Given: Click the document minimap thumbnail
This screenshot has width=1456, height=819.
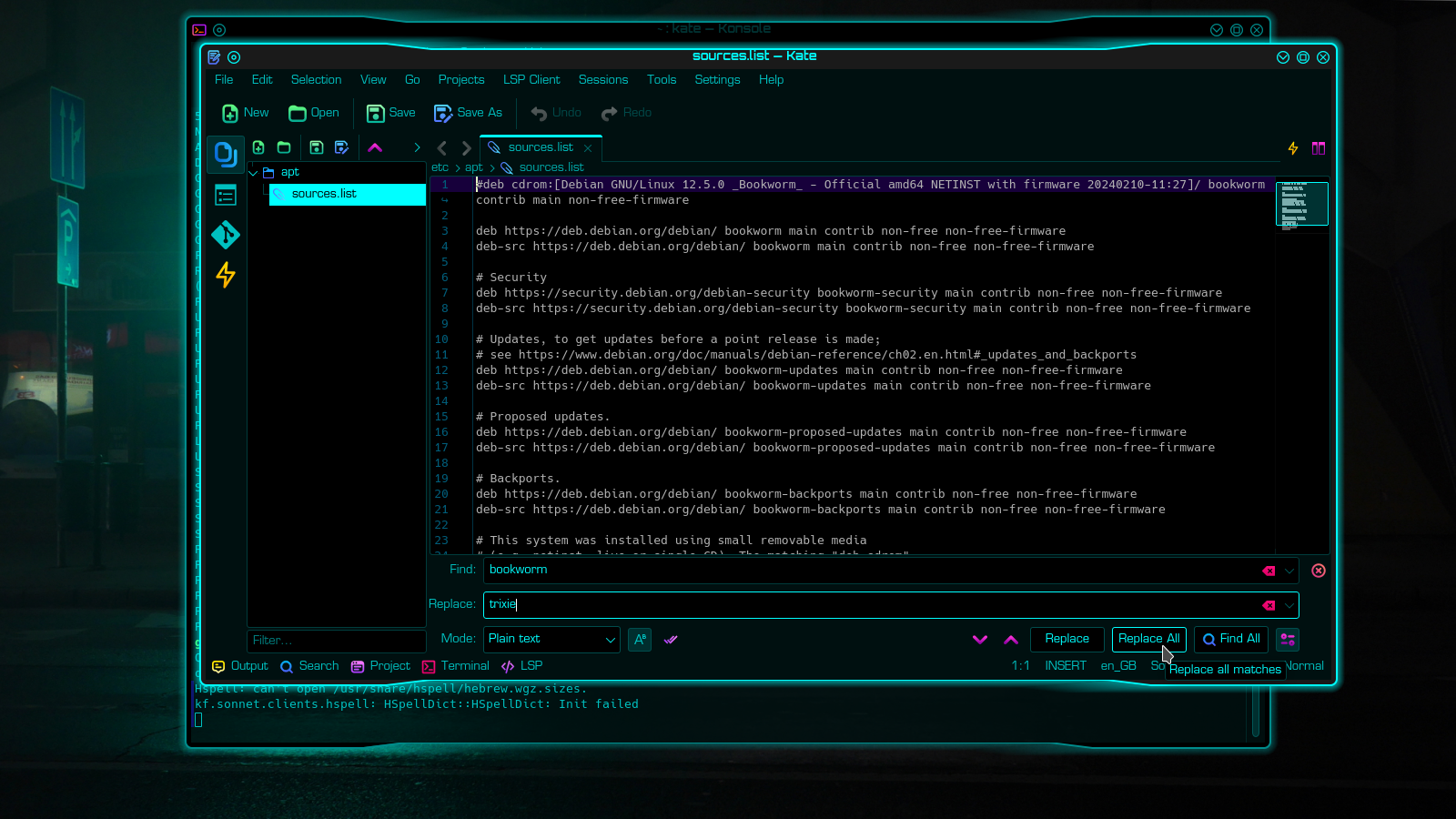Looking at the screenshot, I should (1301, 204).
